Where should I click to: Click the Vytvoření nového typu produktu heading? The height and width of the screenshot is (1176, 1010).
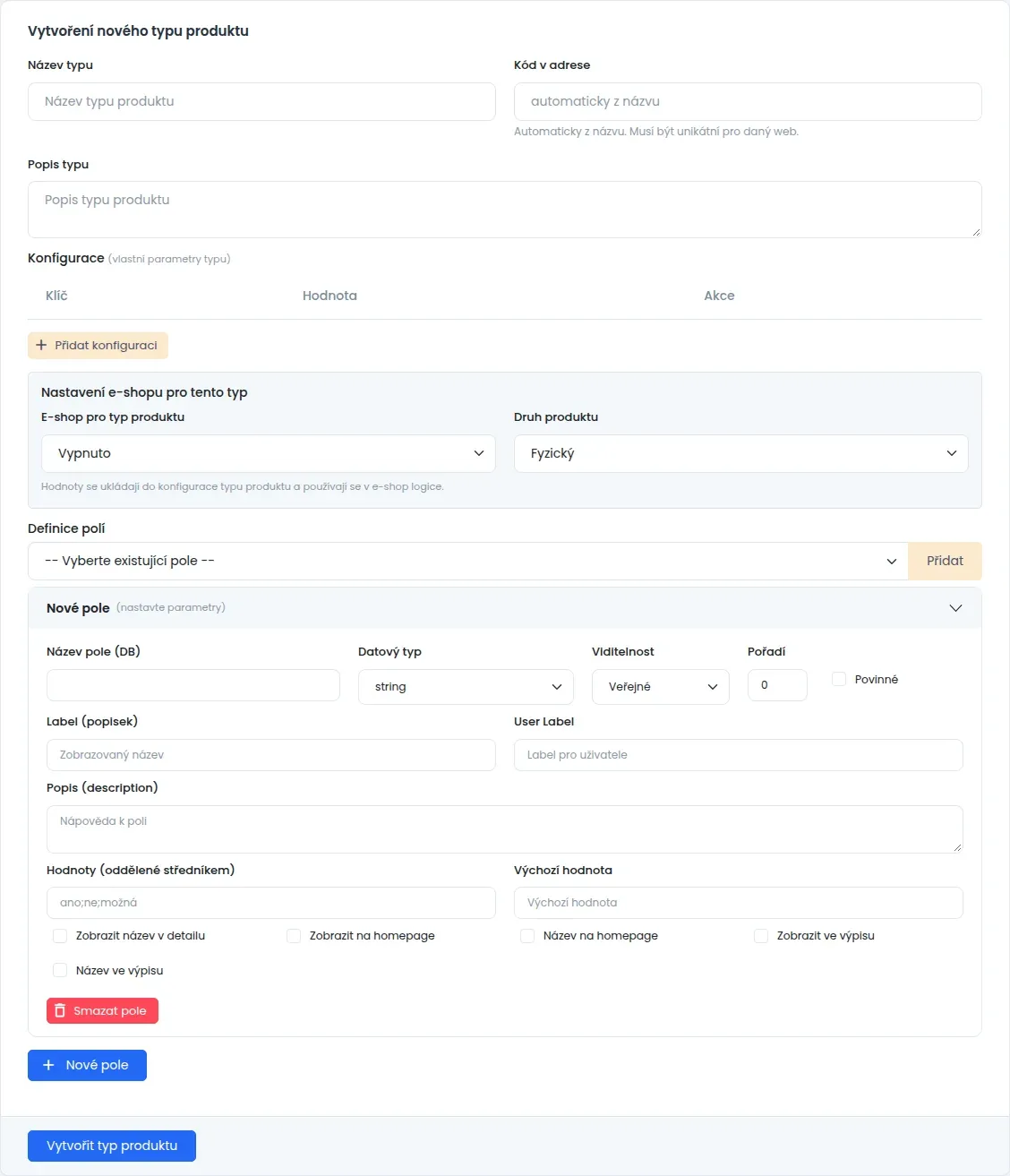pos(138,30)
